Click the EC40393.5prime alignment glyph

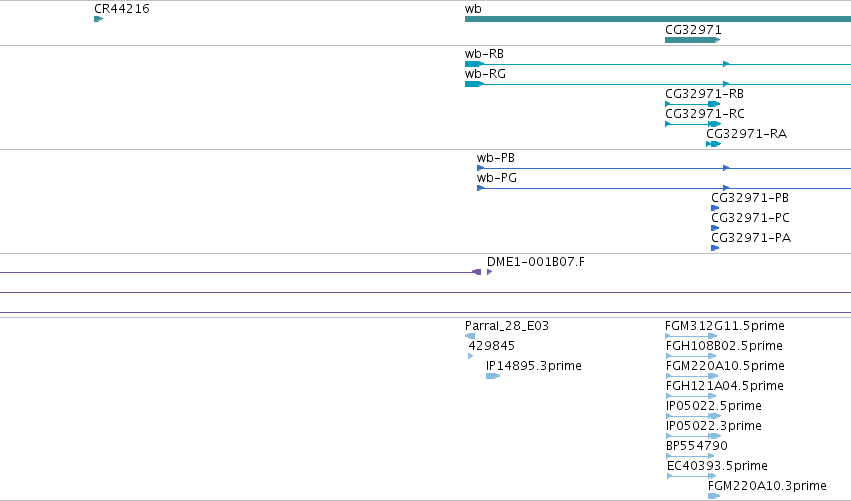691,477
